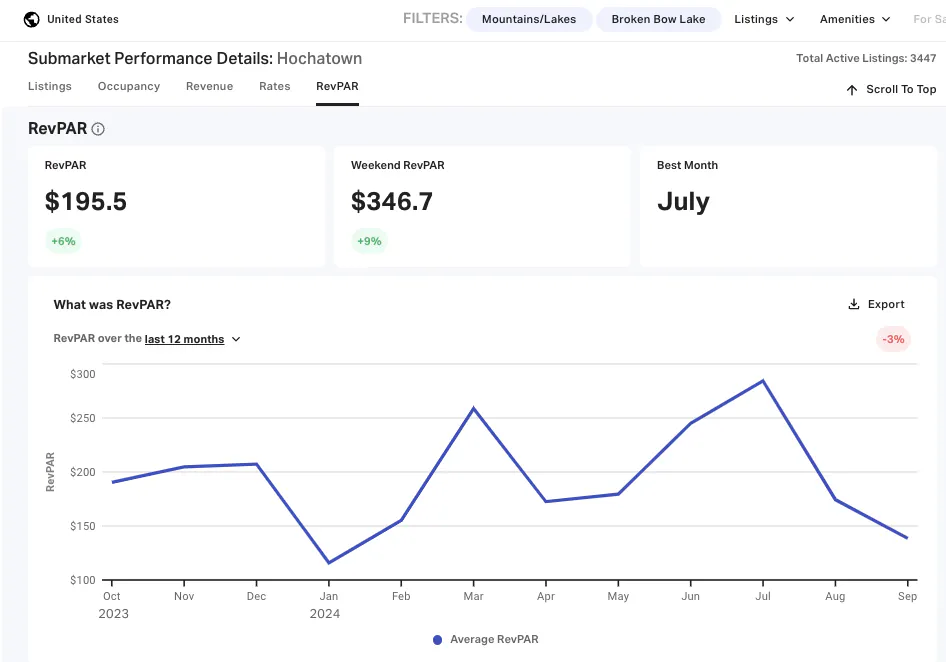This screenshot has height=662, width=946.
Task: Click Scroll To Top link
Action: click(x=891, y=89)
